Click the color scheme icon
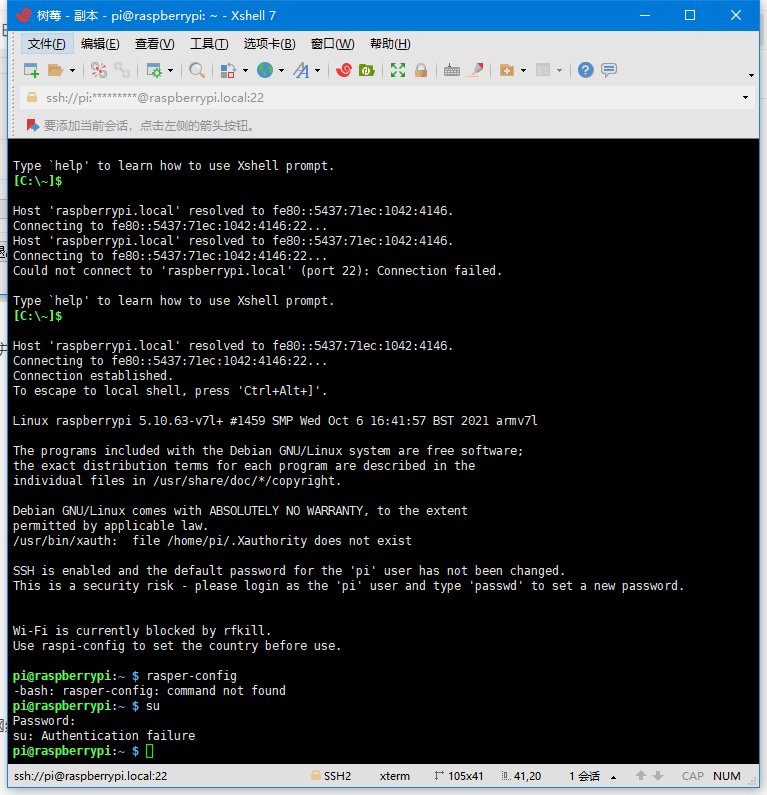Image resolution: width=767 pixels, height=795 pixels. point(228,70)
